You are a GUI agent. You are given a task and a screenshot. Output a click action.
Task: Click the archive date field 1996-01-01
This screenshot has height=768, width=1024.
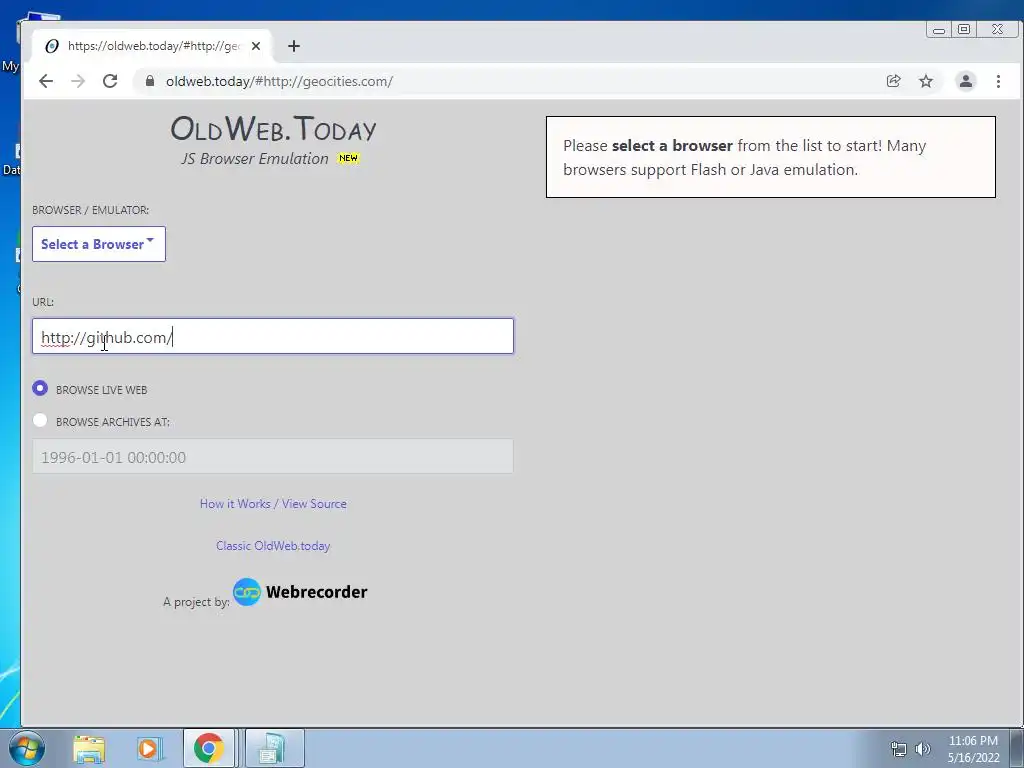pyautogui.click(x=273, y=456)
